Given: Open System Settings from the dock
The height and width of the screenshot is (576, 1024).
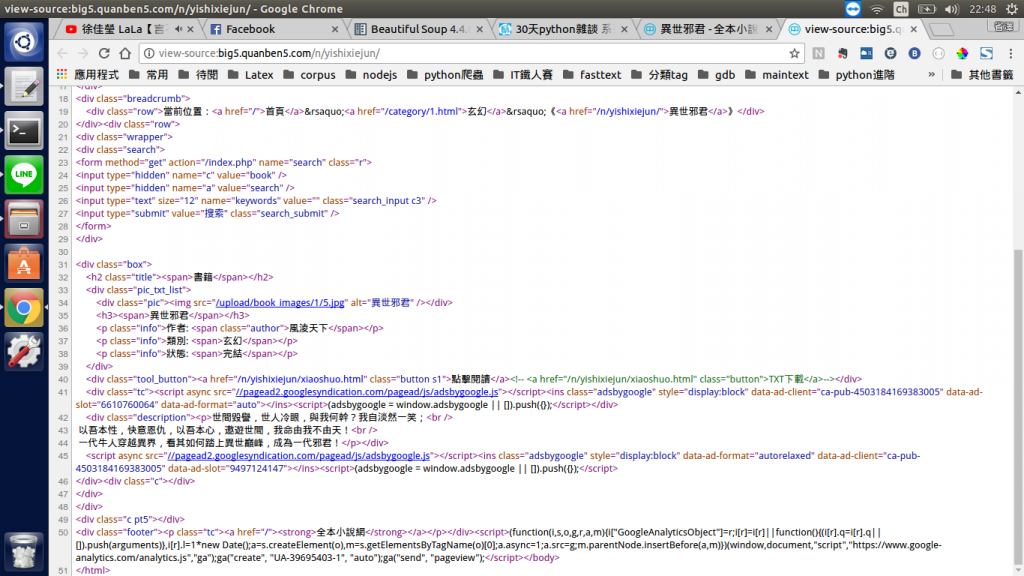Looking at the screenshot, I should tap(24, 351).
